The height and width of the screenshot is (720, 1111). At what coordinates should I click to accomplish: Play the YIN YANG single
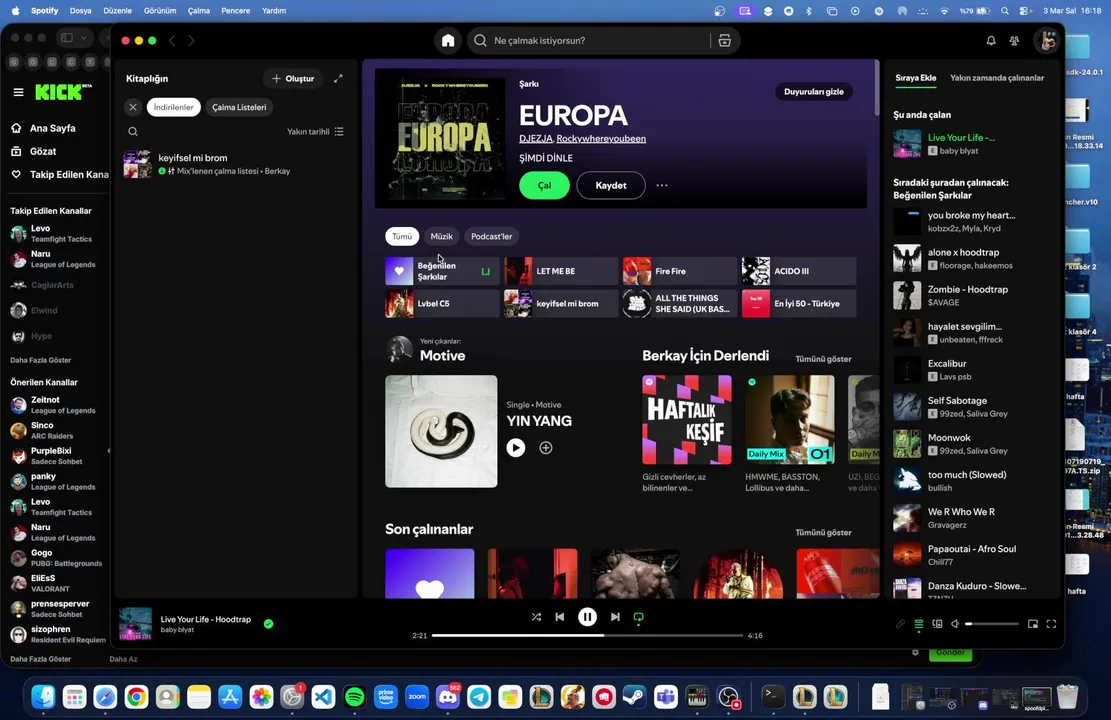516,448
